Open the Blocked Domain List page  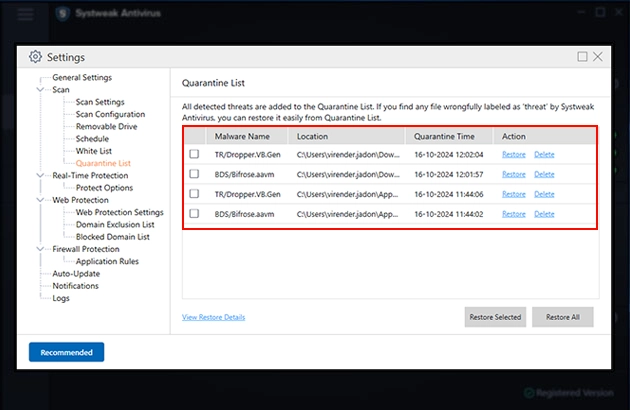point(113,237)
